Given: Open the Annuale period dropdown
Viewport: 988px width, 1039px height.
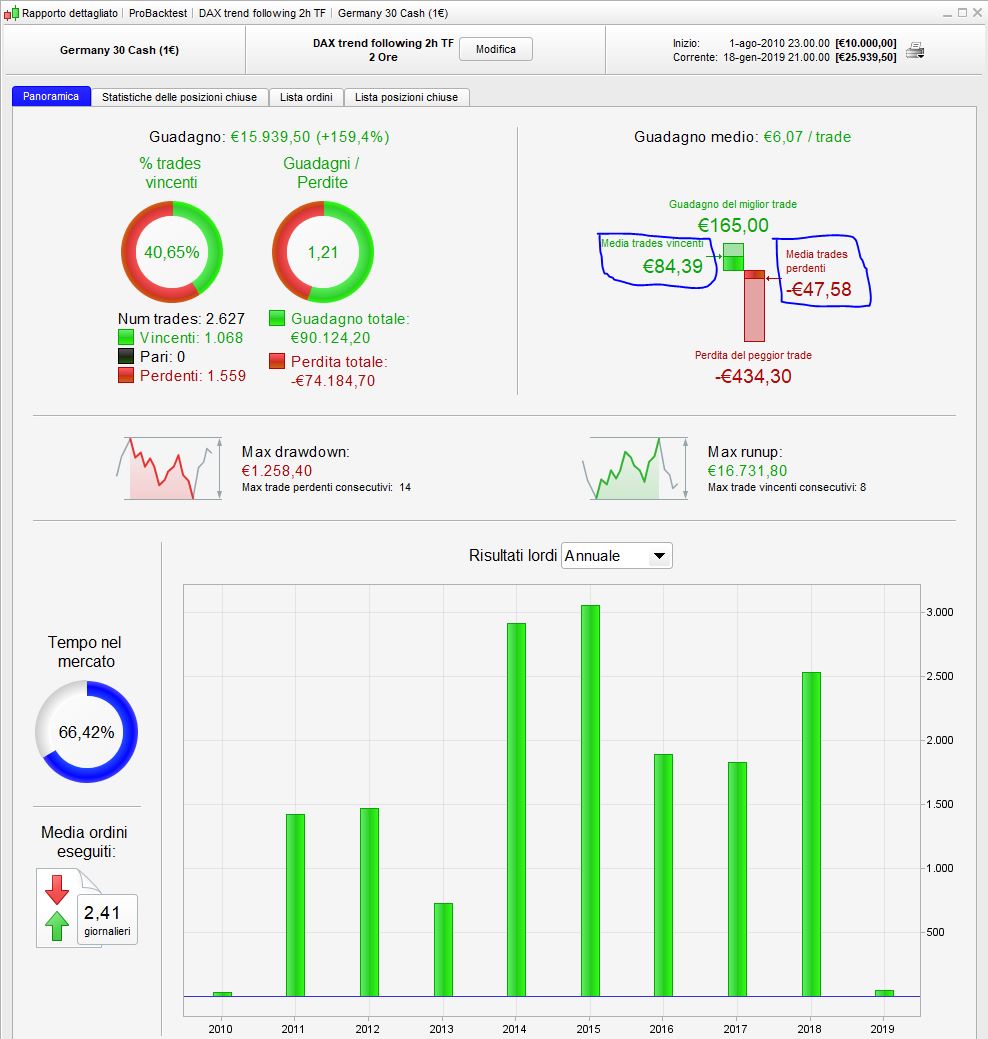Looking at the screenshot, I should 616,555.
